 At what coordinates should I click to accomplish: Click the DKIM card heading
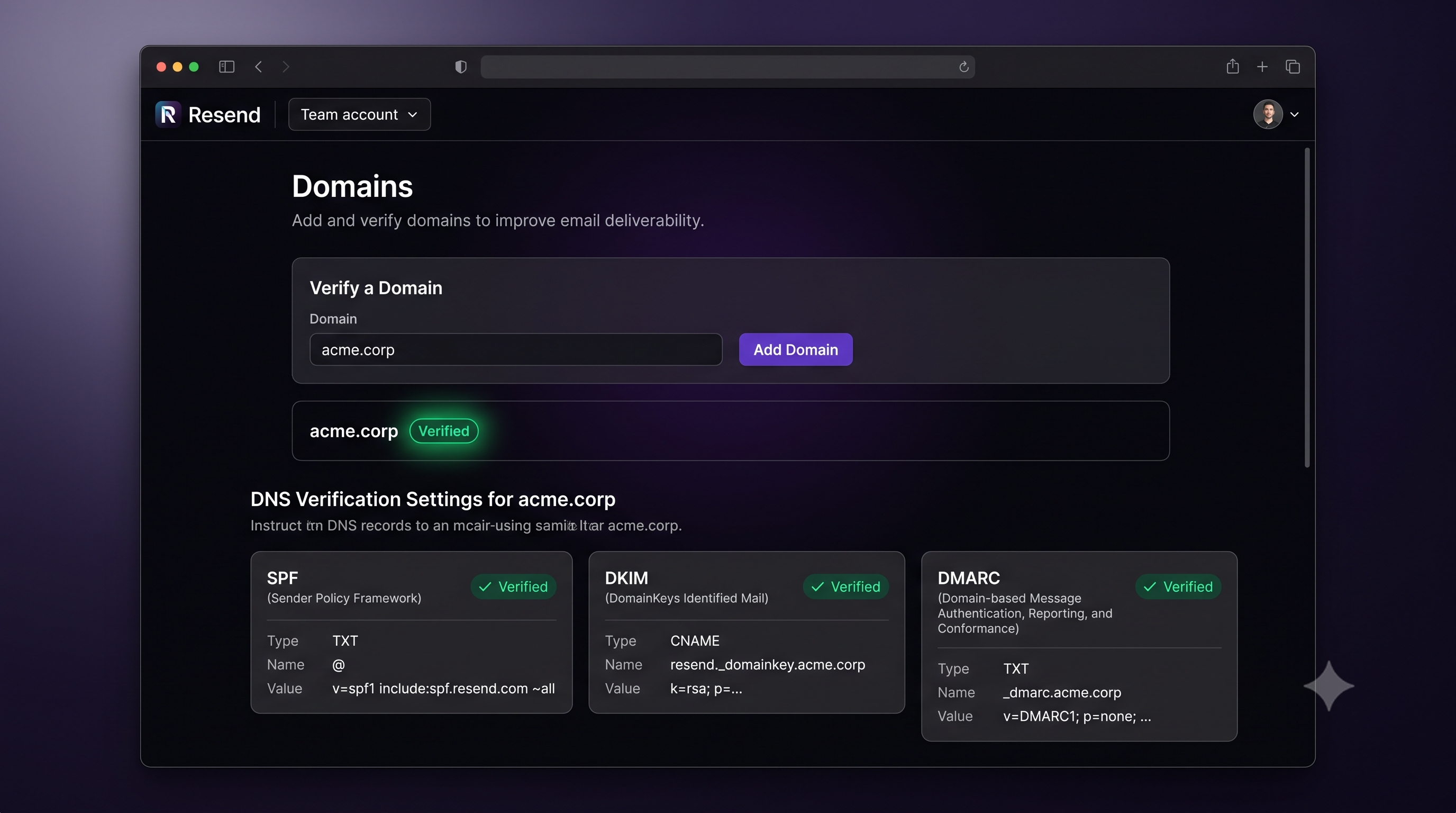coord(626,578)
